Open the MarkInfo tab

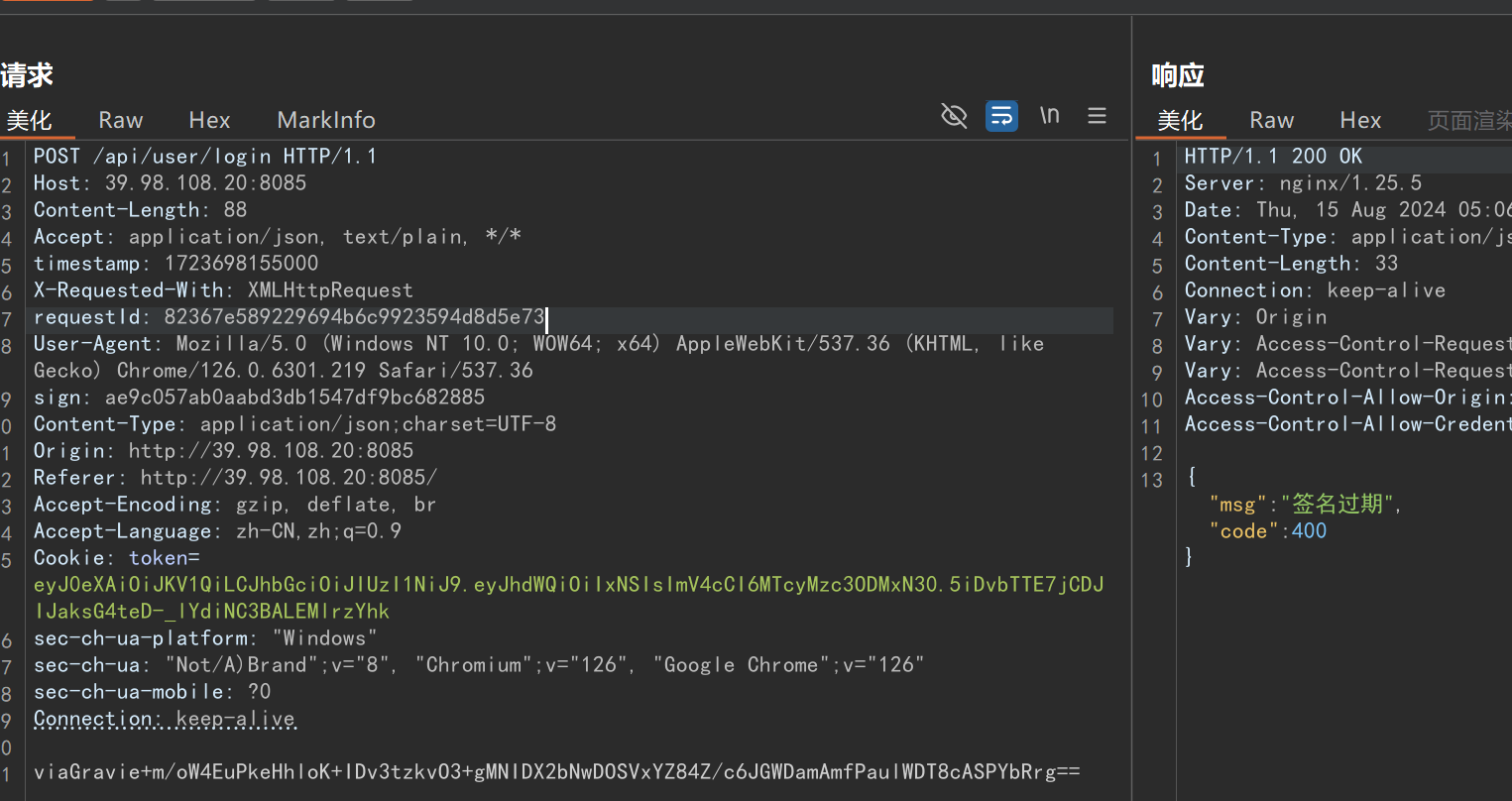(x=326, y=120)
